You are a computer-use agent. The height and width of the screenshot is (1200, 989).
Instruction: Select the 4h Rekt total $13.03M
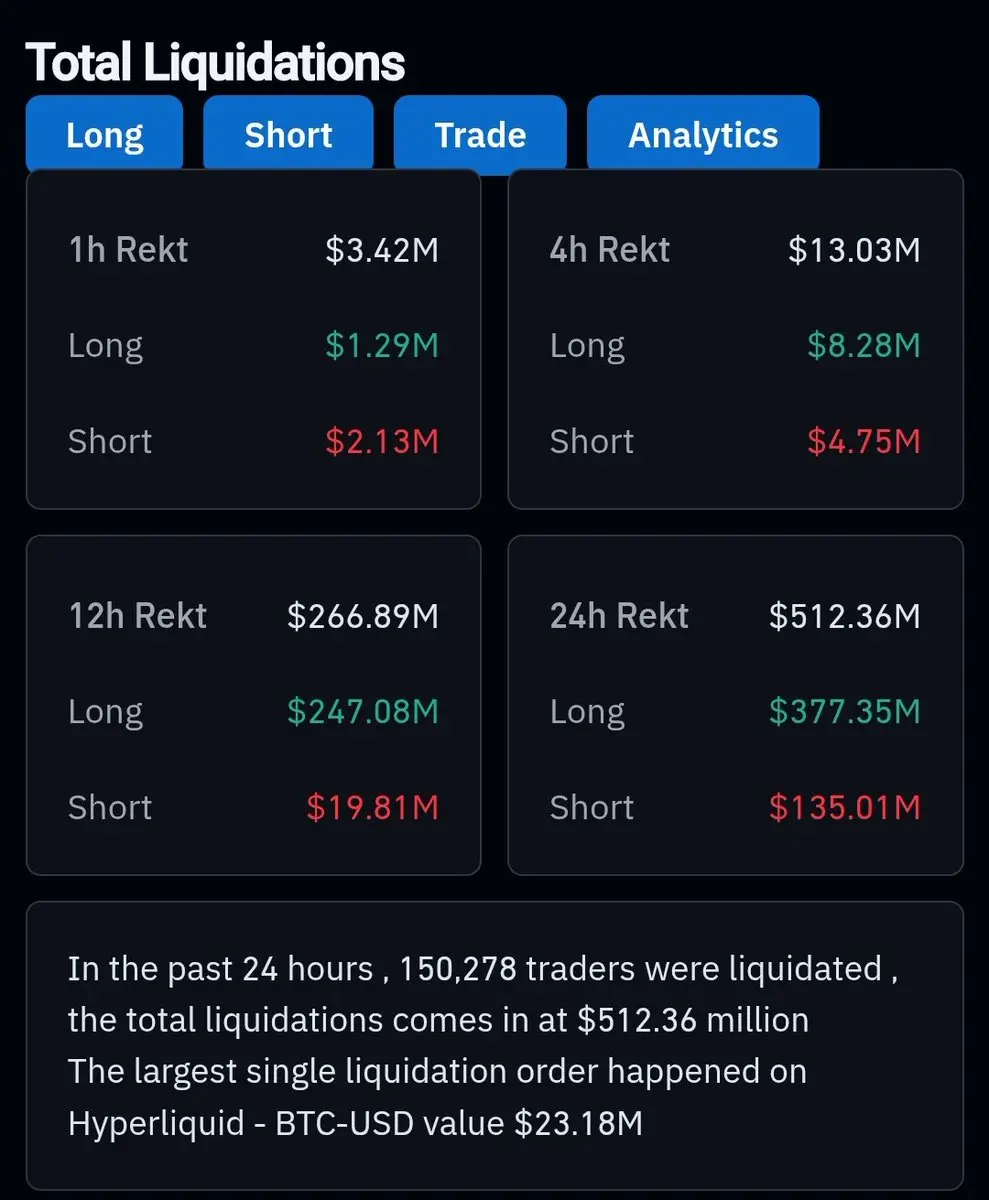coord(854,250)
